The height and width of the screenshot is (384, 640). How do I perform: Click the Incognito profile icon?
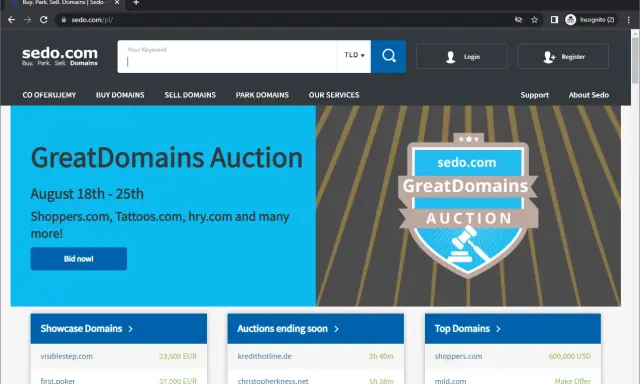point(590,20)
